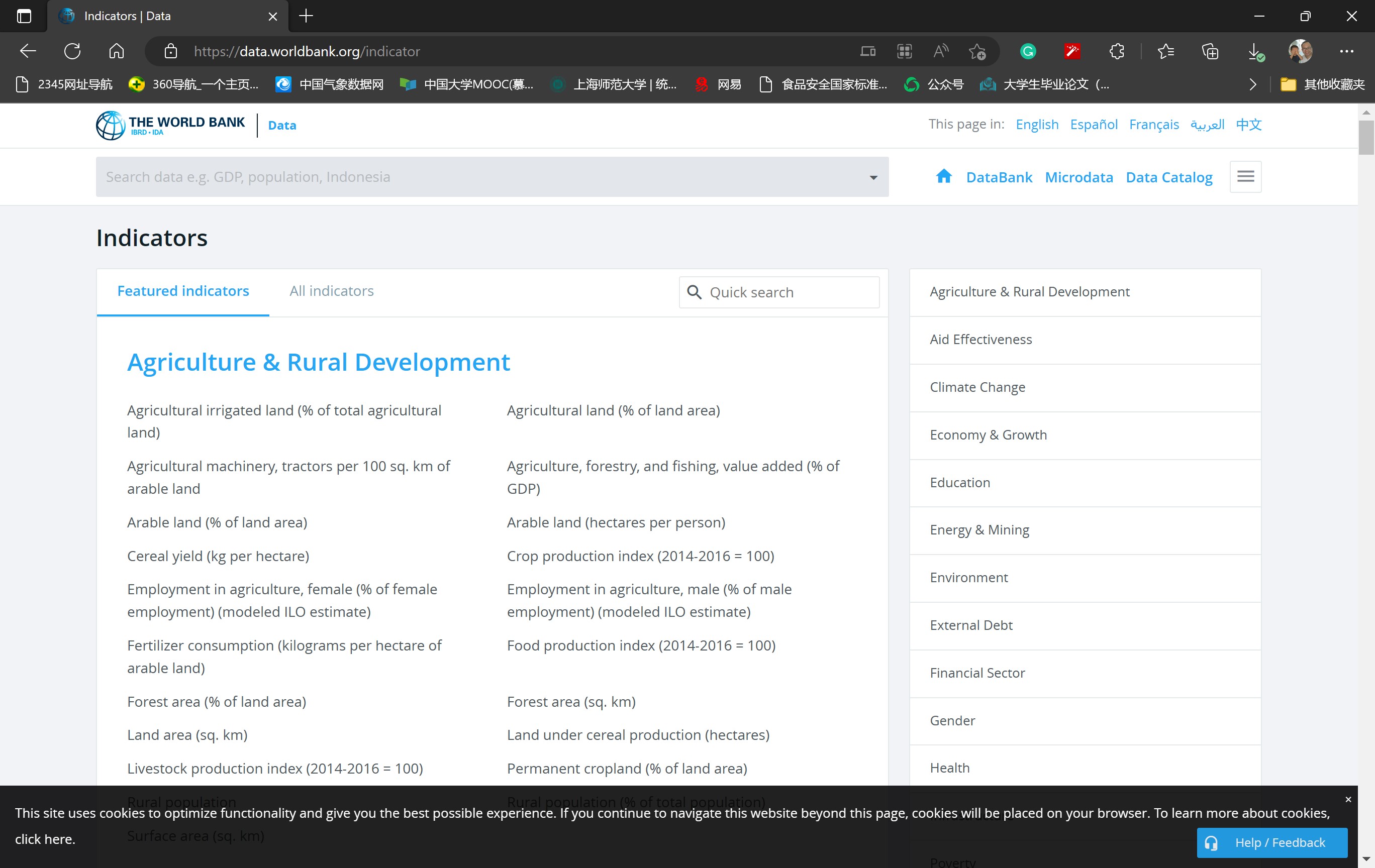Click the World Bank home icon
The image size is (1375, 868).
point(943,176)
